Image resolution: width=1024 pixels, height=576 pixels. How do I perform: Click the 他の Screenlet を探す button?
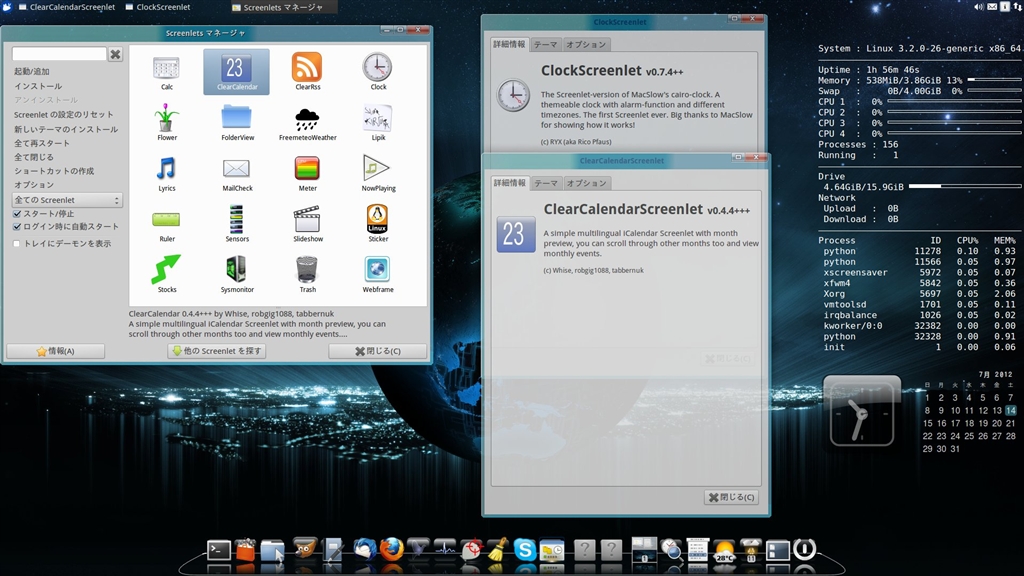[217, 351]
